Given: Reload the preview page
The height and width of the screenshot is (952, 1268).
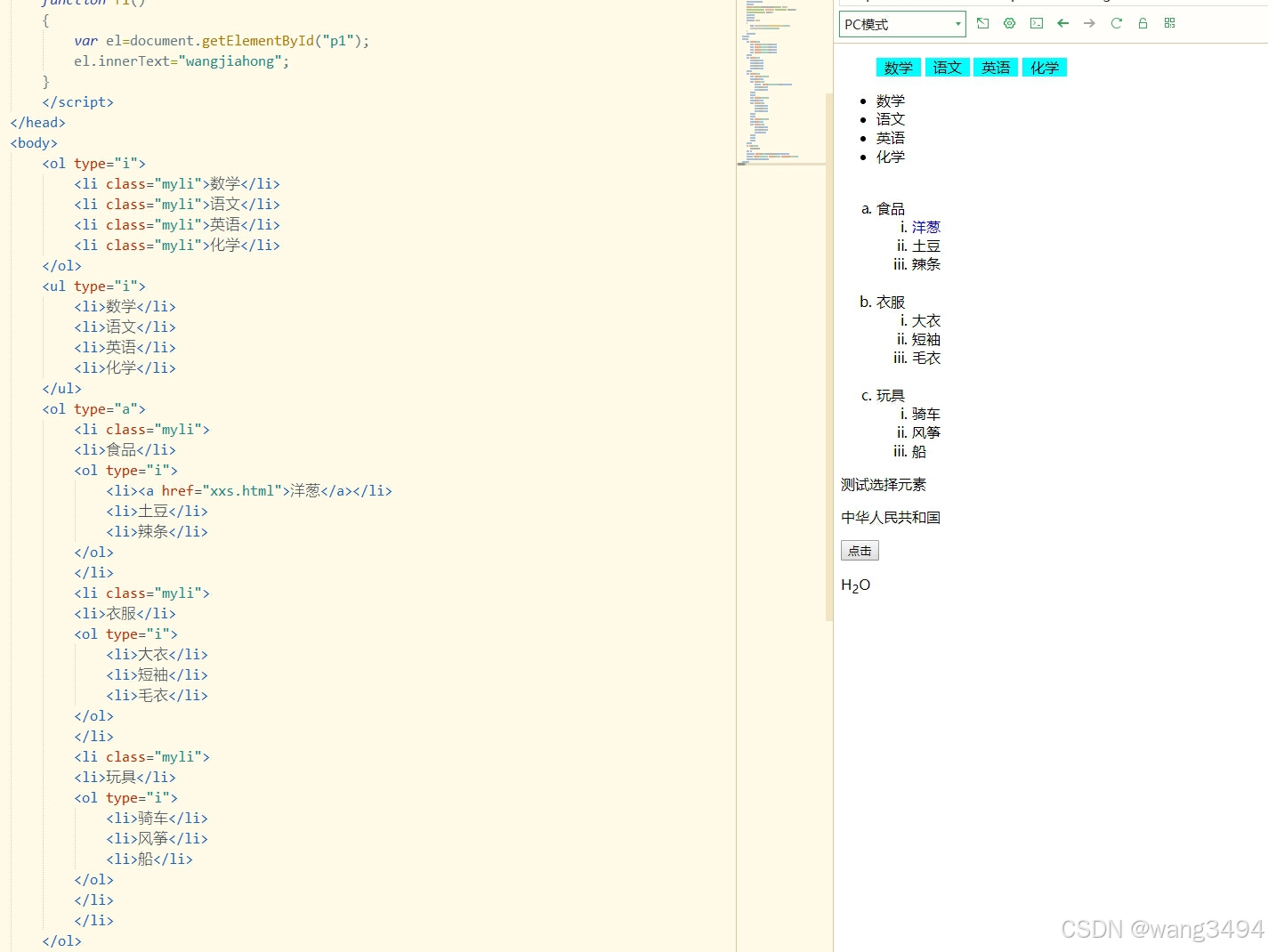Looking at the screenshot, I should [1116, 23].
